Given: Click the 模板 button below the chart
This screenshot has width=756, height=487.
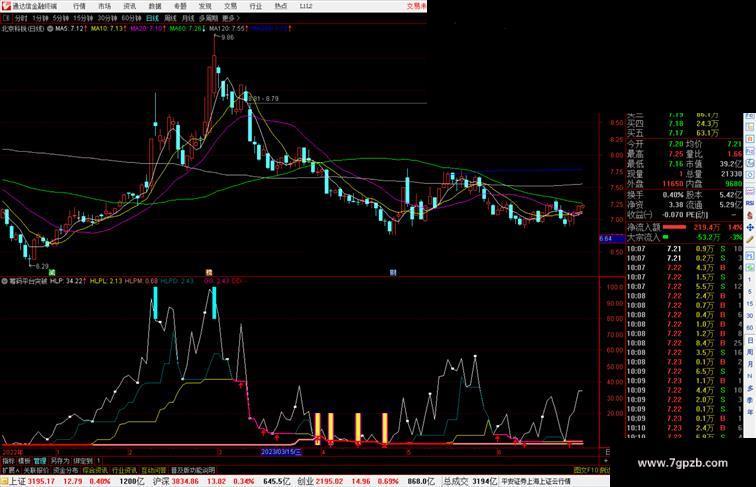Looking at the screenshot, I should coord(24,461).
